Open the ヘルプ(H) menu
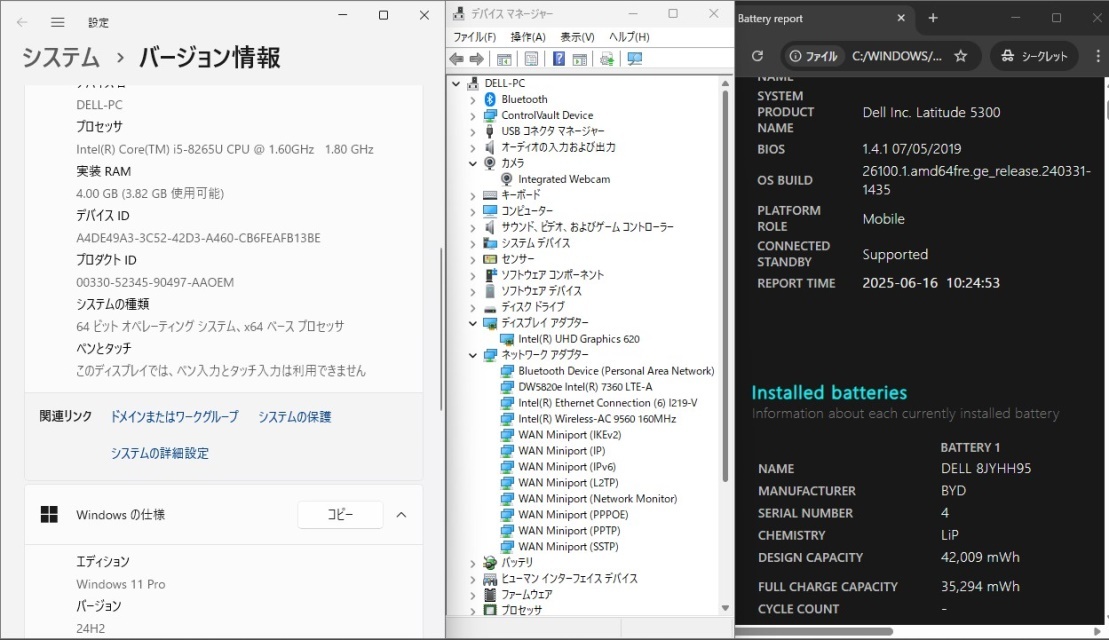Image resolution: width=1109 pixels, height=640 pixels. point(629,37)
